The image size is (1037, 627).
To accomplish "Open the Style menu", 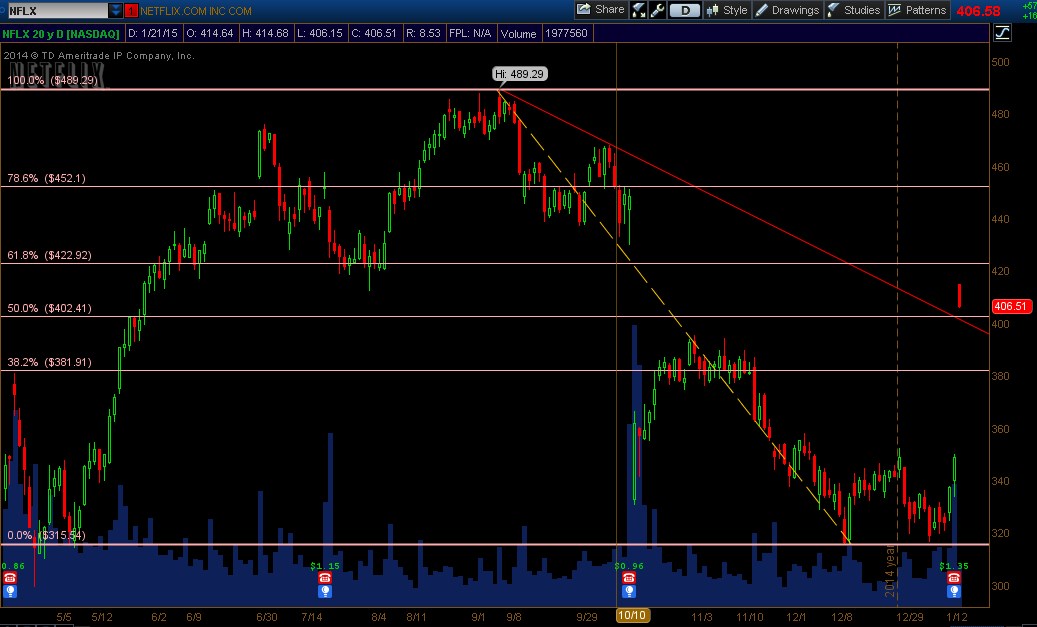I will [727, 10].
